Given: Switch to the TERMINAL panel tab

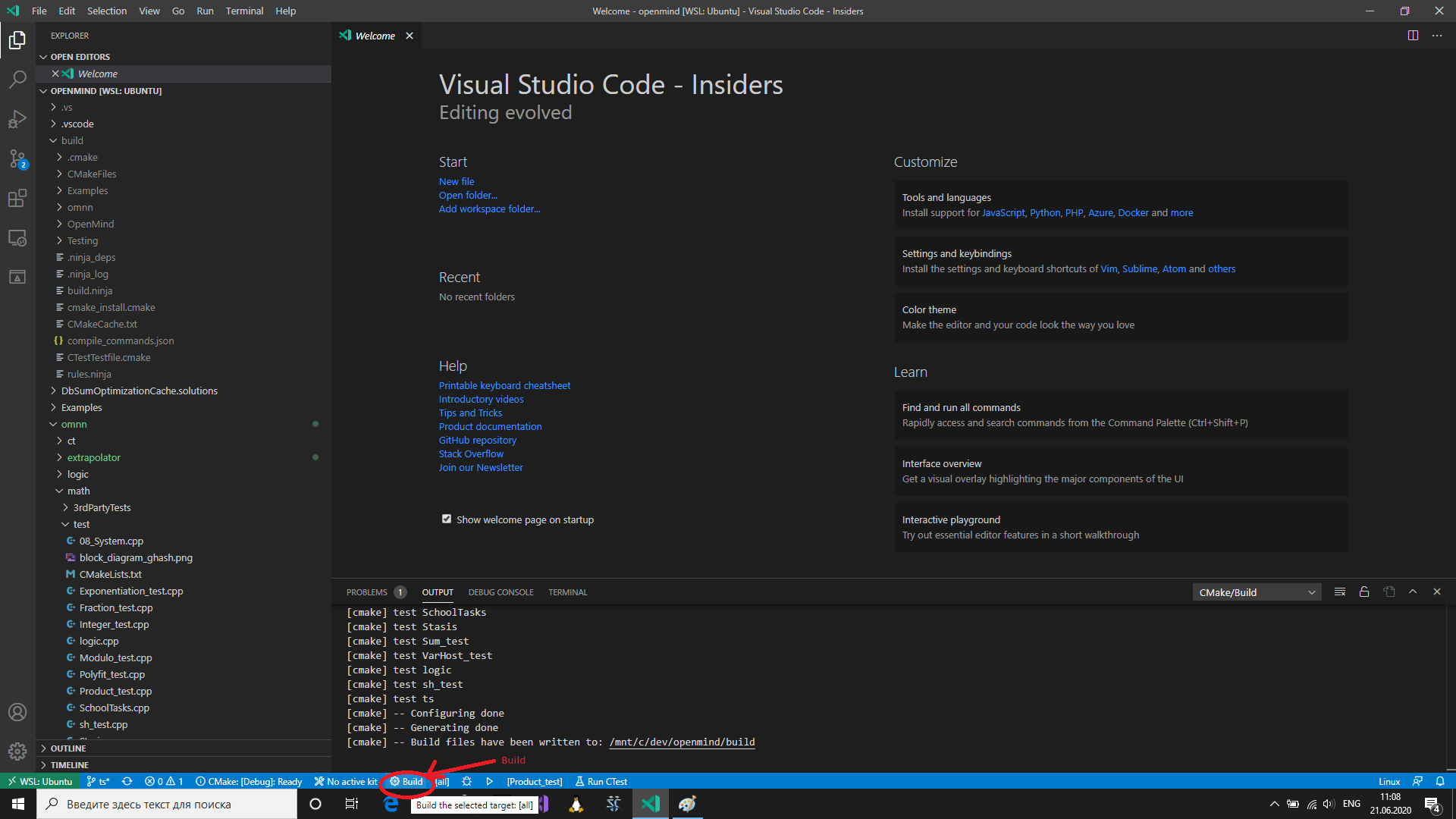Looking at the screenshot, I should tap(568, 592).
